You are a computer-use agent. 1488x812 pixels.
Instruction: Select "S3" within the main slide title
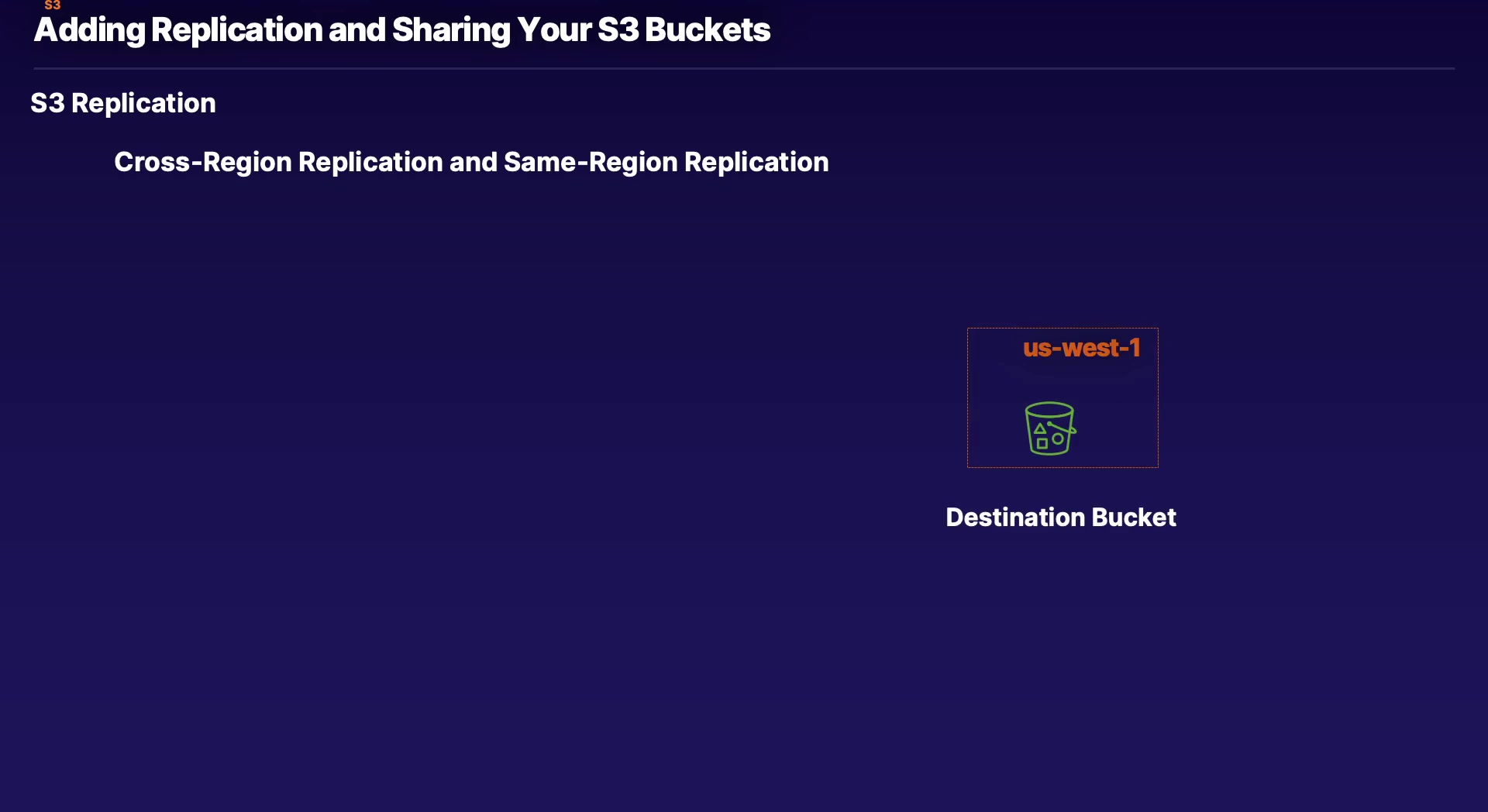[x=618, y=30]
